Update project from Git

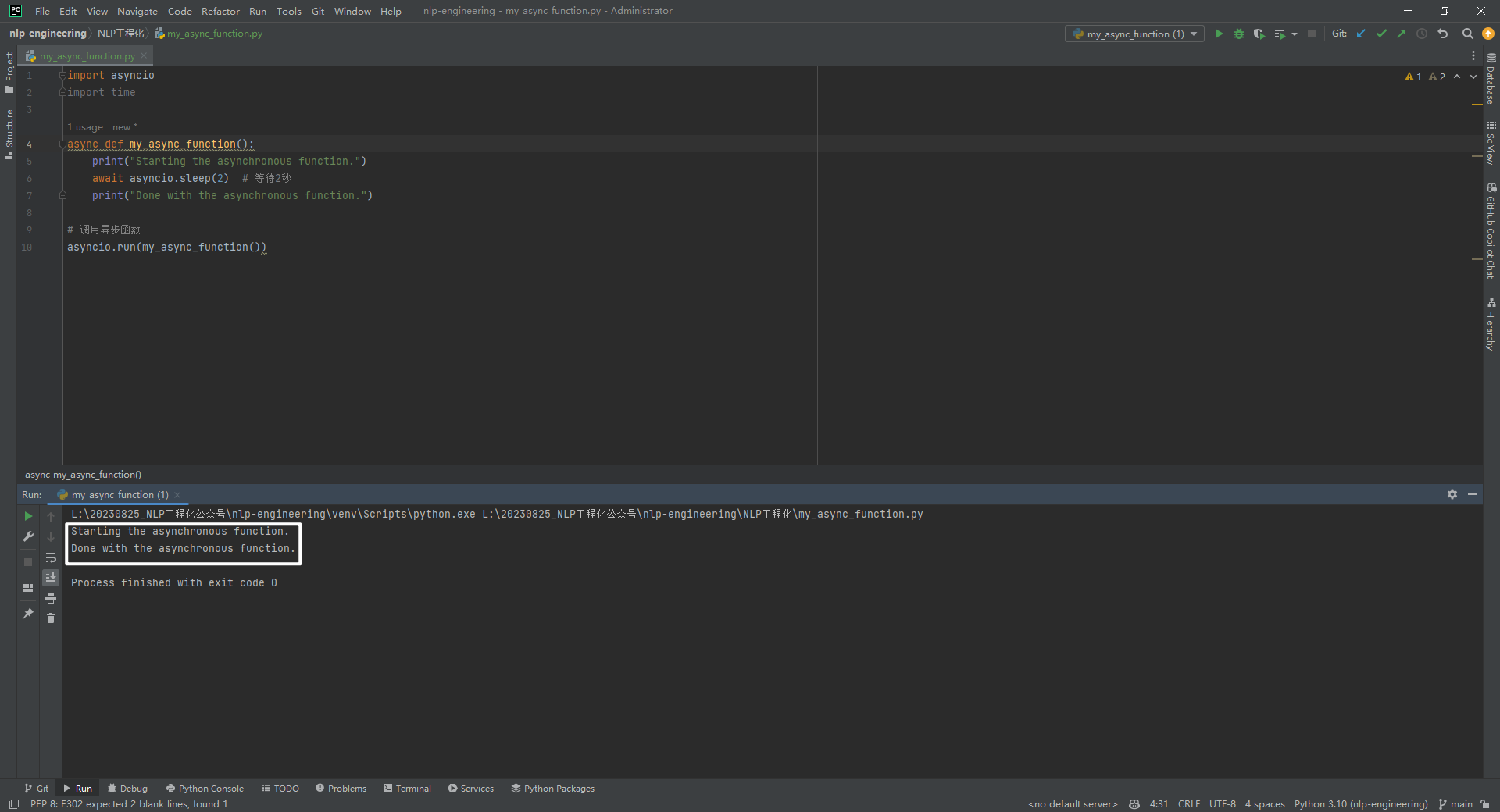1362,34
